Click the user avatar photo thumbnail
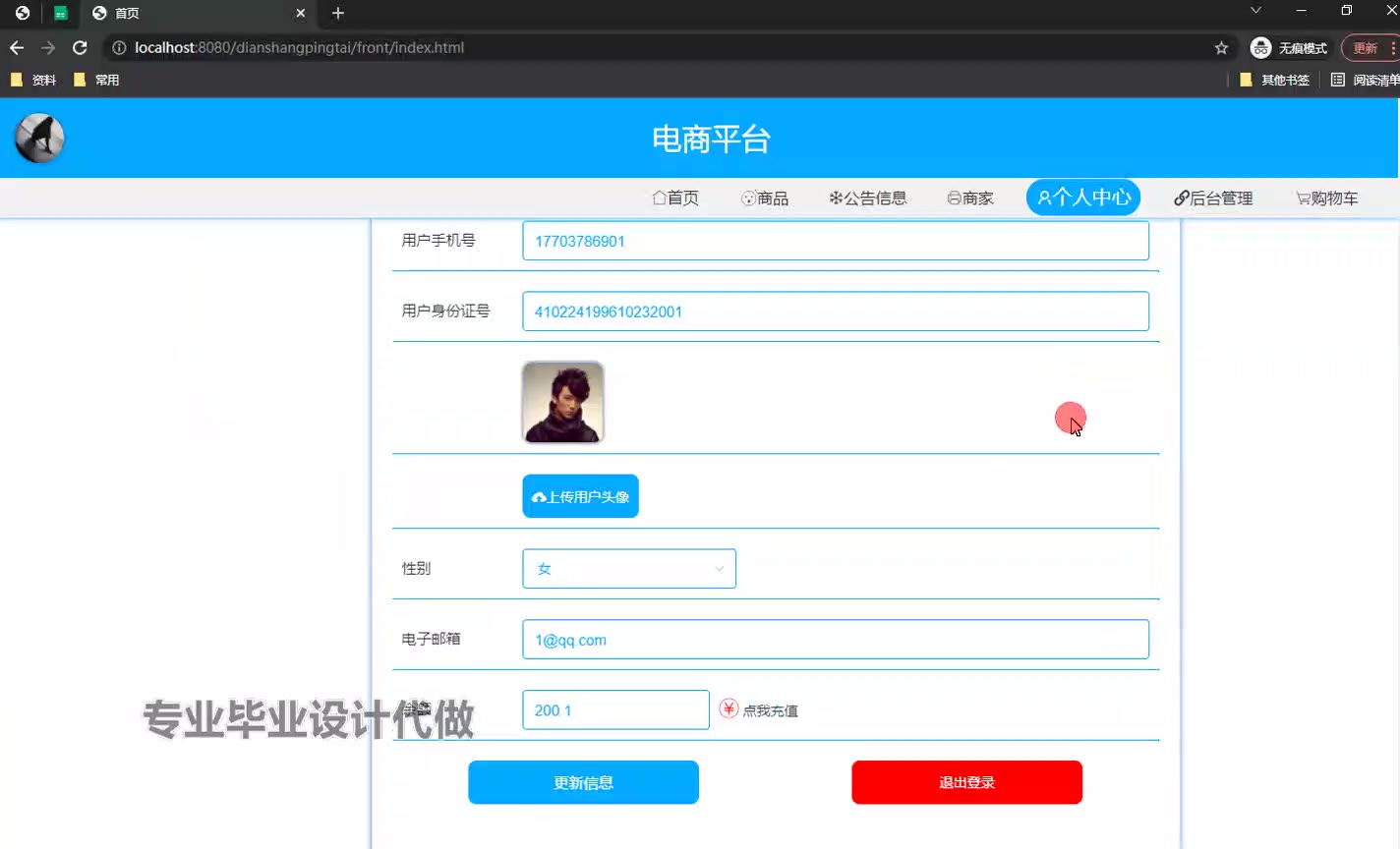The height and width of the screenshot is (849, 1400). [563, 403]
